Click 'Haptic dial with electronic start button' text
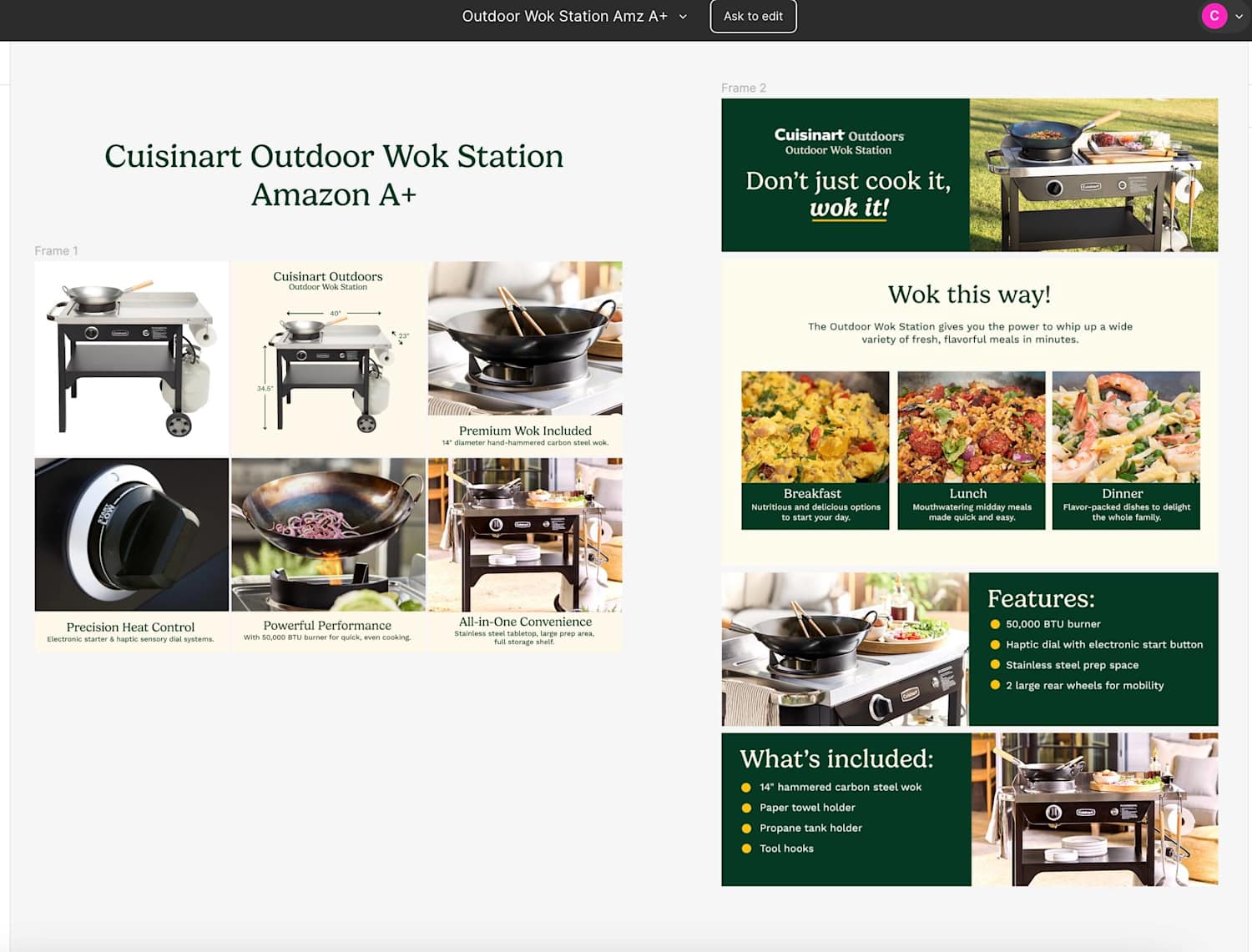The width and height of the screenshot is (1252, 952). (1104, 644)
